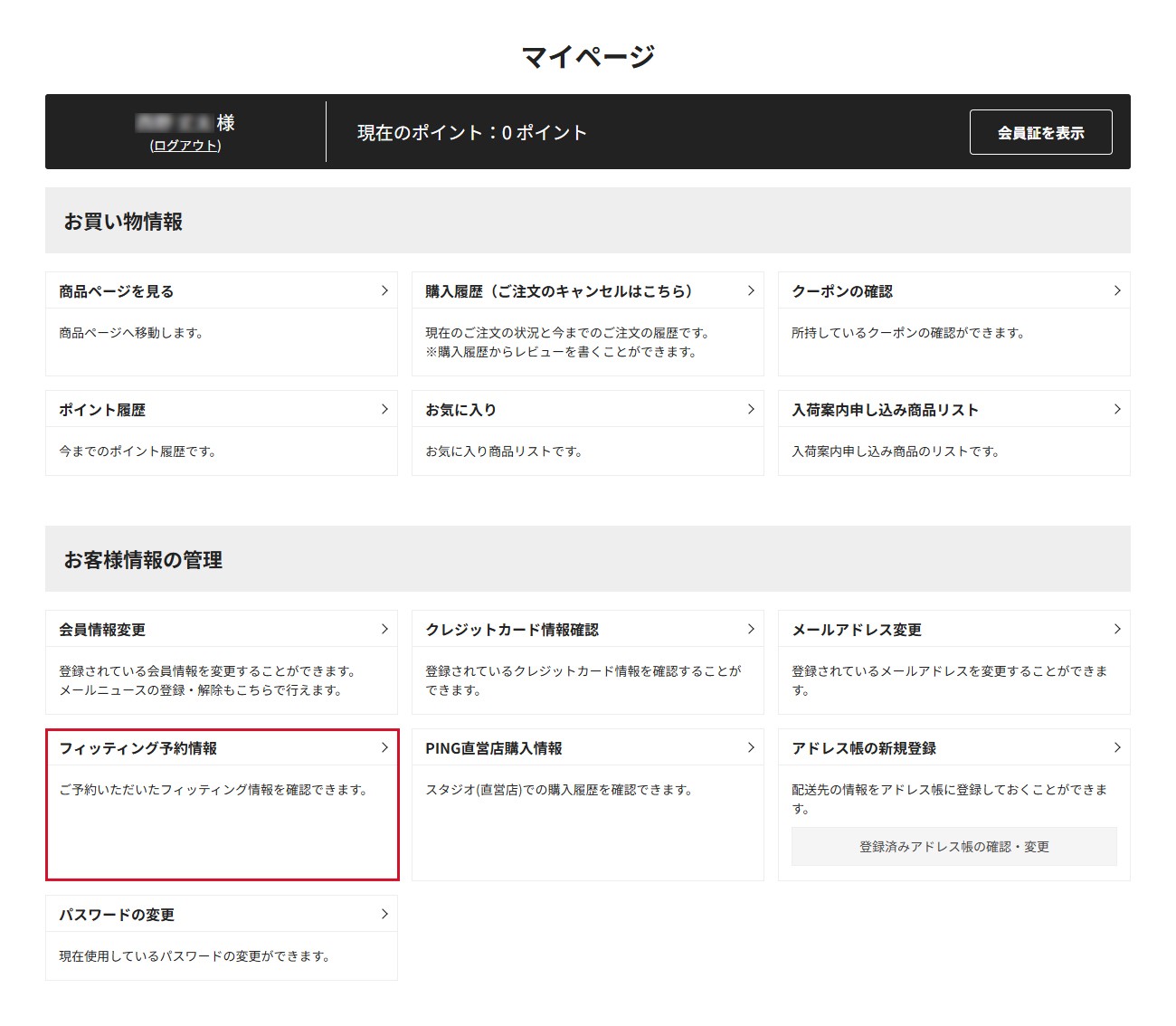This screenshot has width=1176, height=1026.
Task: Click the お買い物情報 section heading
Action: pyautogui.click(x=123, y=222)
